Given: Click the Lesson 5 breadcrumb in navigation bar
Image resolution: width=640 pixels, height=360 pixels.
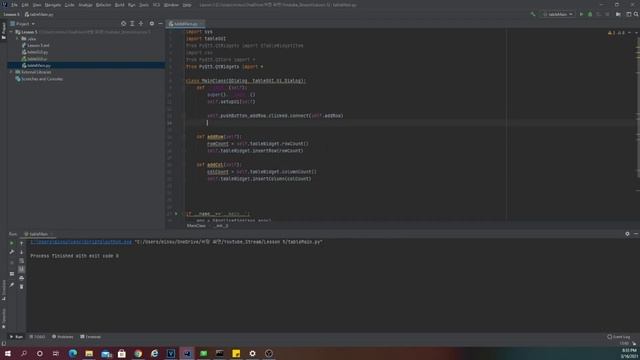Looking at the screenshot, I should click(x=11, y=14).
